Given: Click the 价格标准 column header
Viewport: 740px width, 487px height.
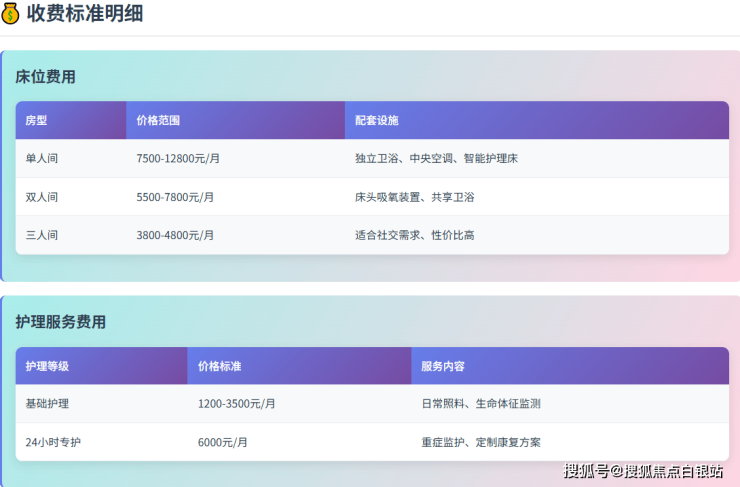Looking at the screenshot, I should coord(220,366).
